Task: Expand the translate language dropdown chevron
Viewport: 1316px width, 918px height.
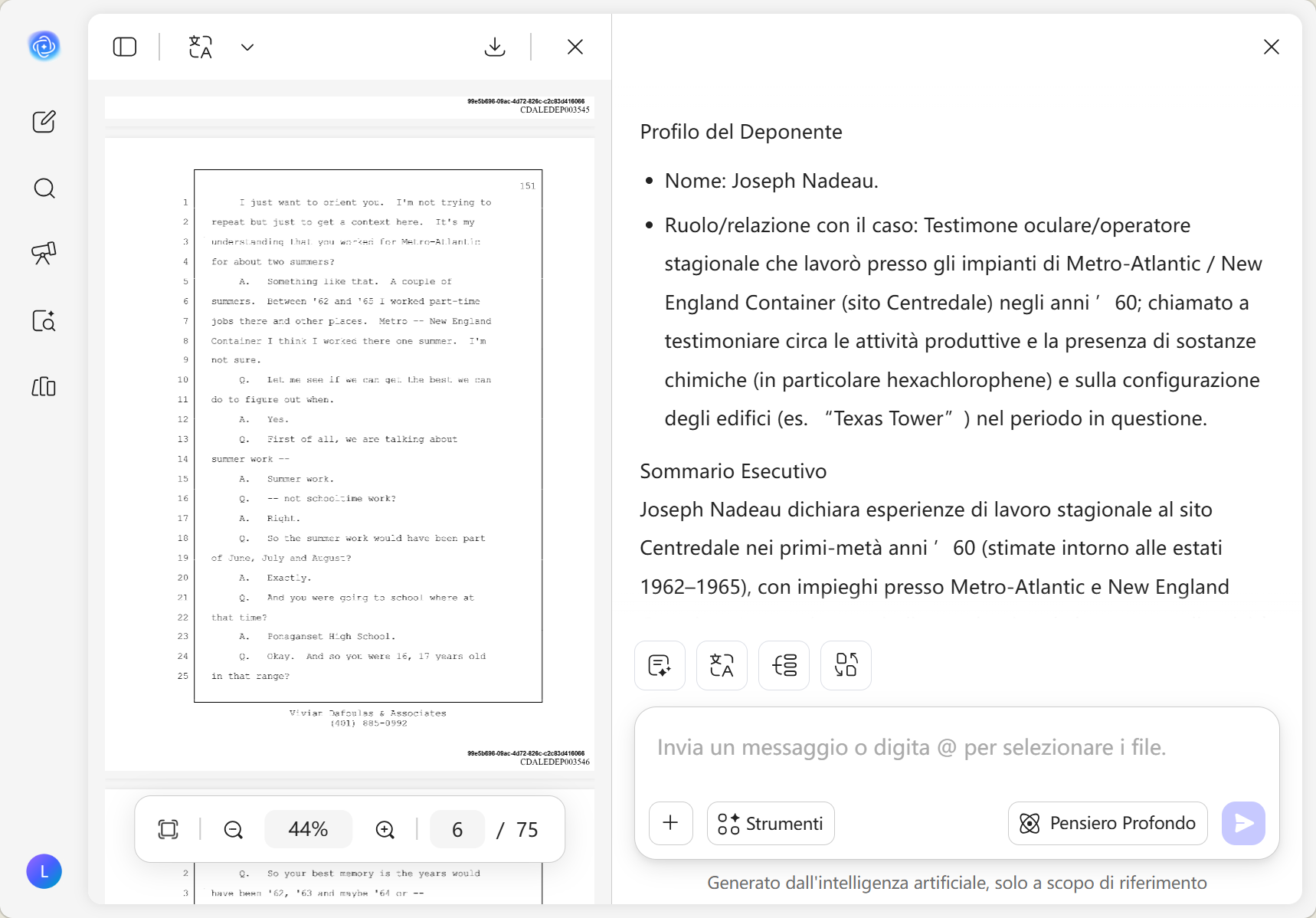Action: (x=247, y=48)
